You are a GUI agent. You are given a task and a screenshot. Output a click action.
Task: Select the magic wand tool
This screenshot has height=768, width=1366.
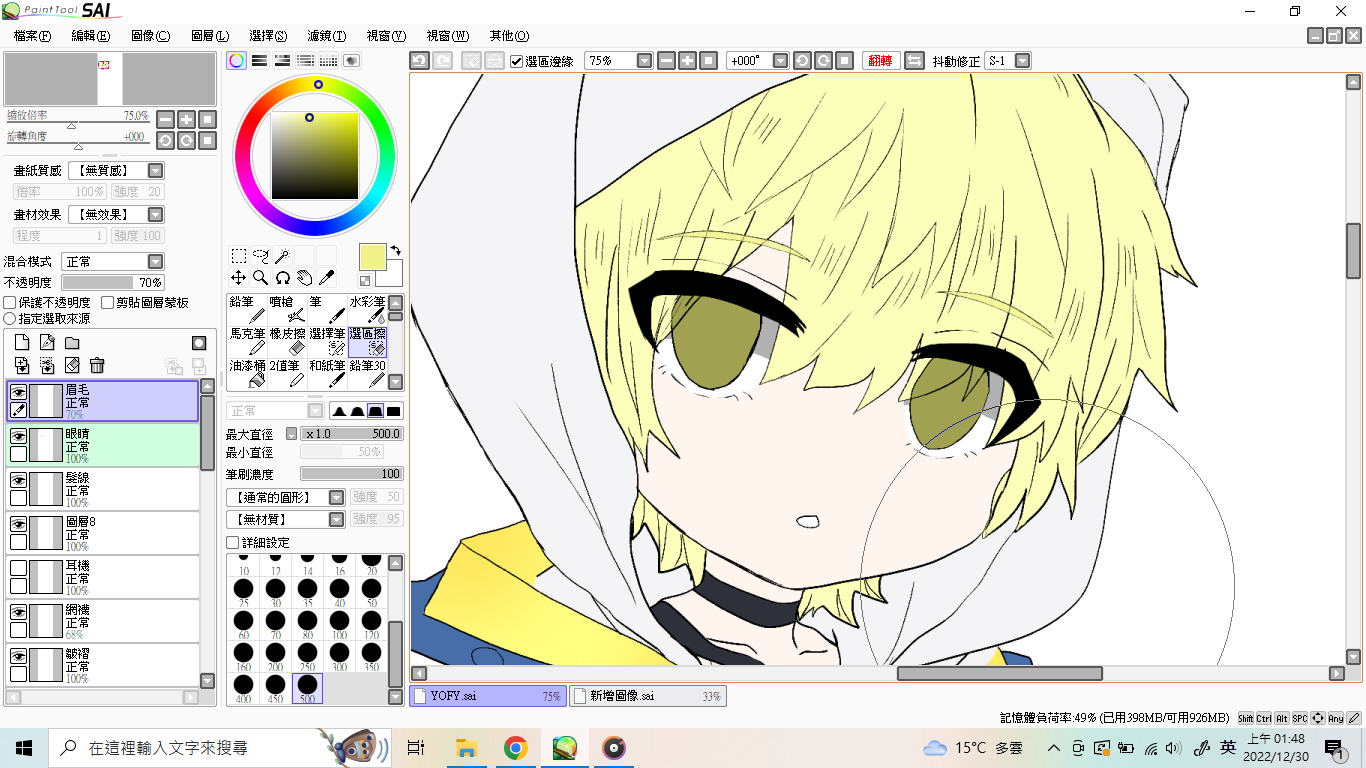[x=283, y=255]
